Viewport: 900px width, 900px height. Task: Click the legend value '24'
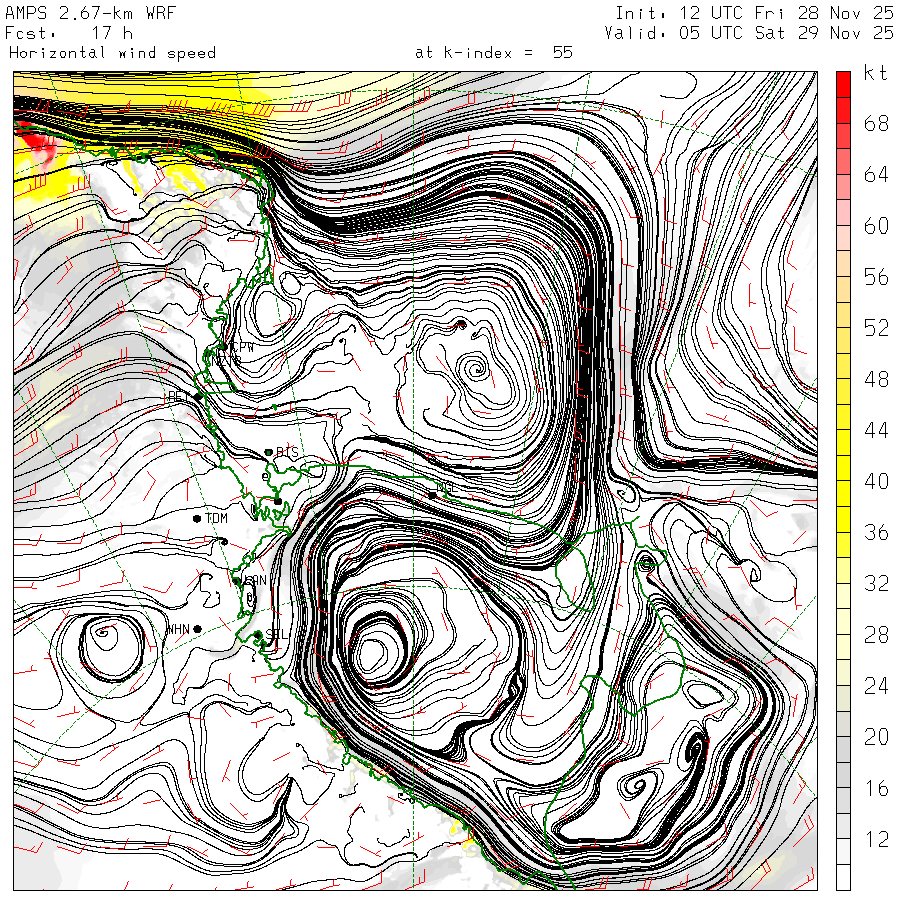(x=876, y=685)
